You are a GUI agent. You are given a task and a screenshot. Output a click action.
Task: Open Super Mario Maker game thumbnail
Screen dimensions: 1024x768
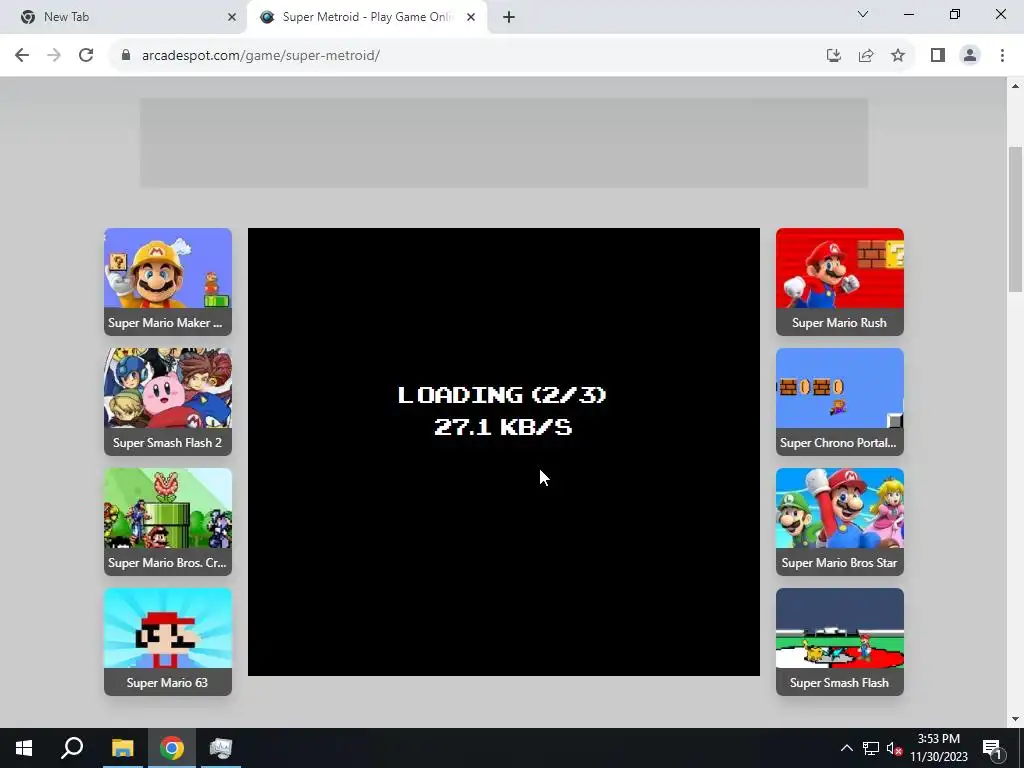[x=168, y=281]
